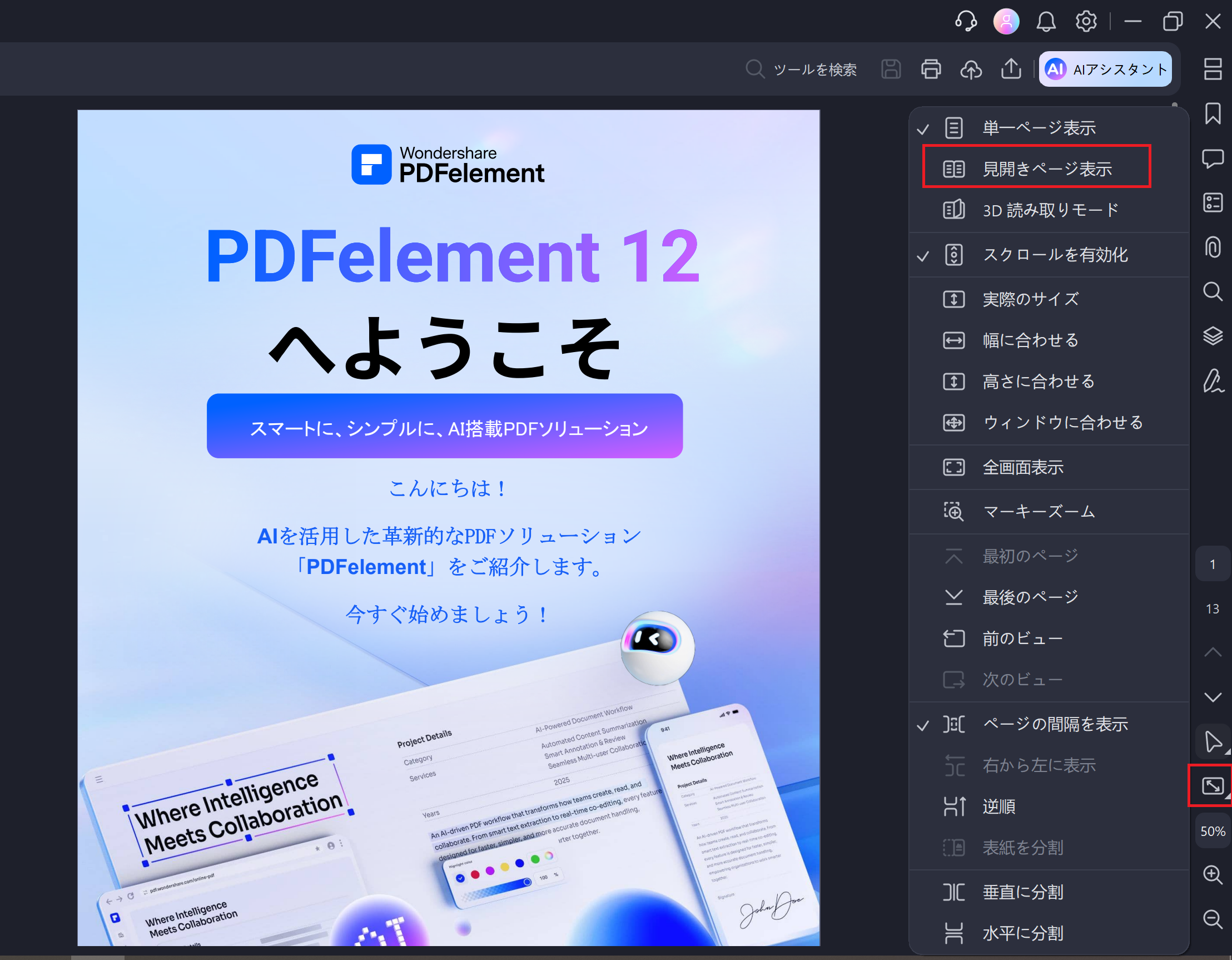Choose ウィンドウに合わせる fit window
1232x960 pixels.
1049,423
